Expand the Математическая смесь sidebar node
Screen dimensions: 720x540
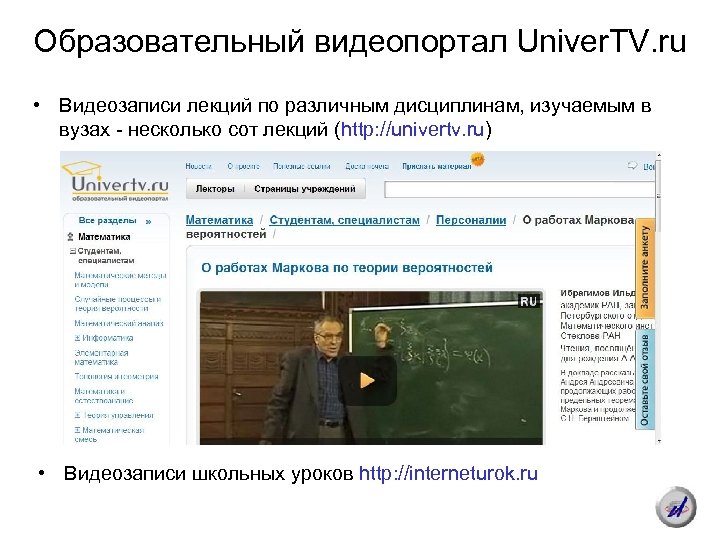[78, 430]
